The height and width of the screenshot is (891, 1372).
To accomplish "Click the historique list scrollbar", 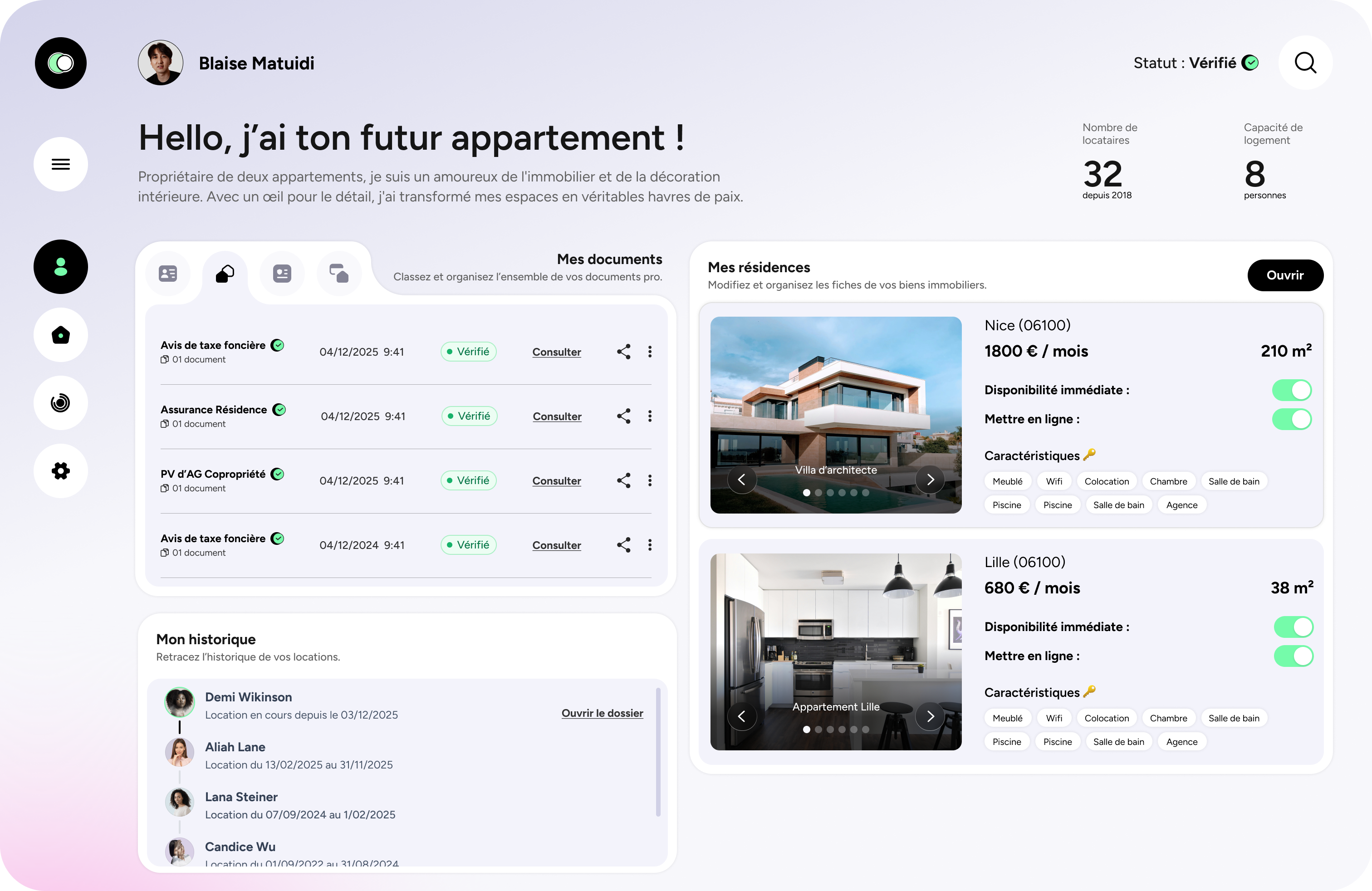I will coord(658,752).
